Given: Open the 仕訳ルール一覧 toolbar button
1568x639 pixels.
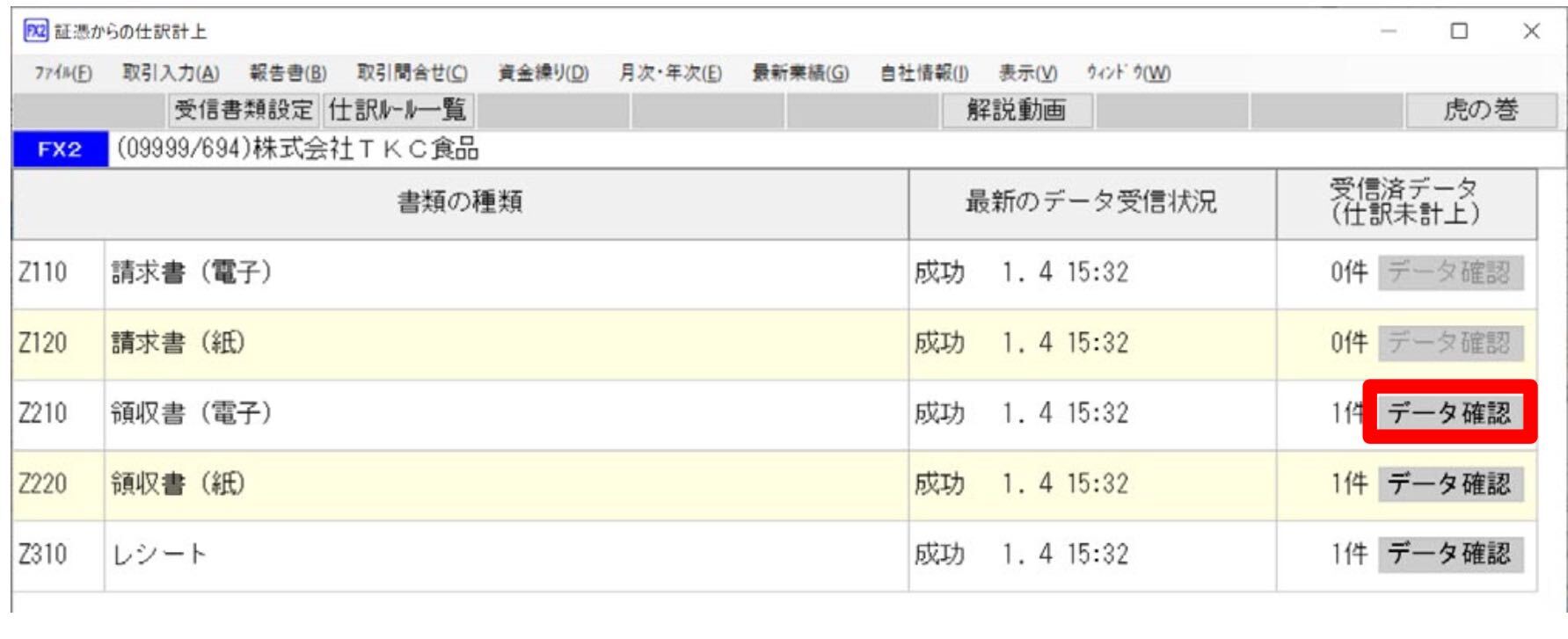Looking at the screenshot, I should (x=399, y=111).
